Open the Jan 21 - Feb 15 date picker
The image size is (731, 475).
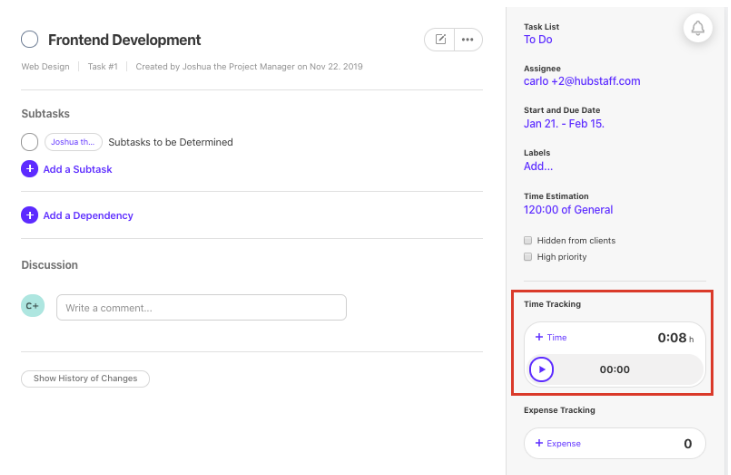[563, 124]
